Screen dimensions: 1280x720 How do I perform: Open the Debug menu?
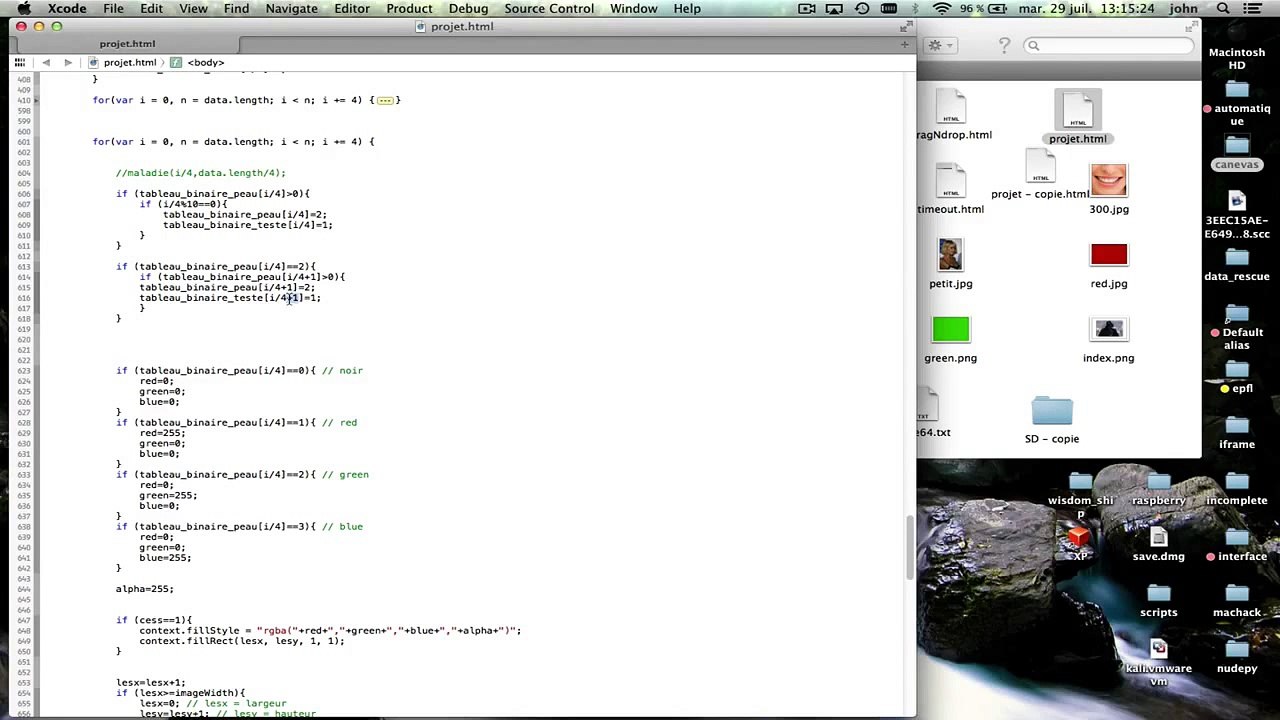click(x=468, y=9)
